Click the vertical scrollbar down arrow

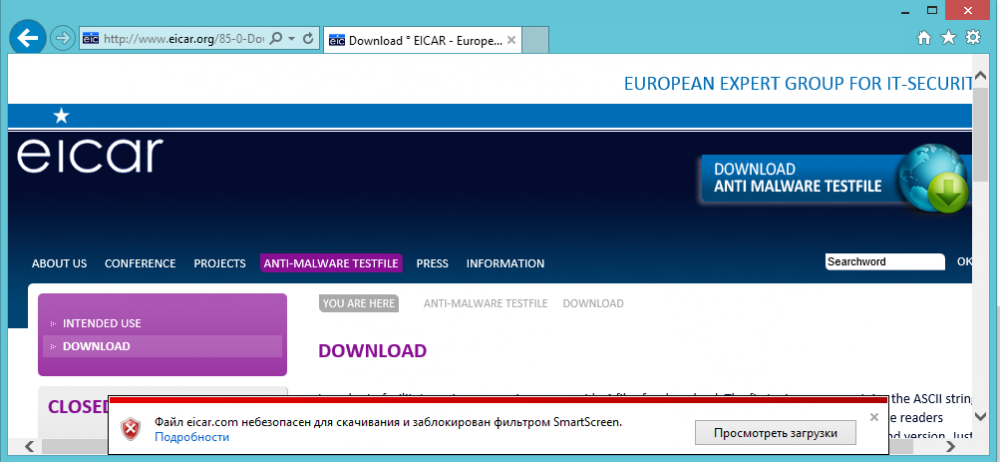pyautogui.click(x=982, y=417)
